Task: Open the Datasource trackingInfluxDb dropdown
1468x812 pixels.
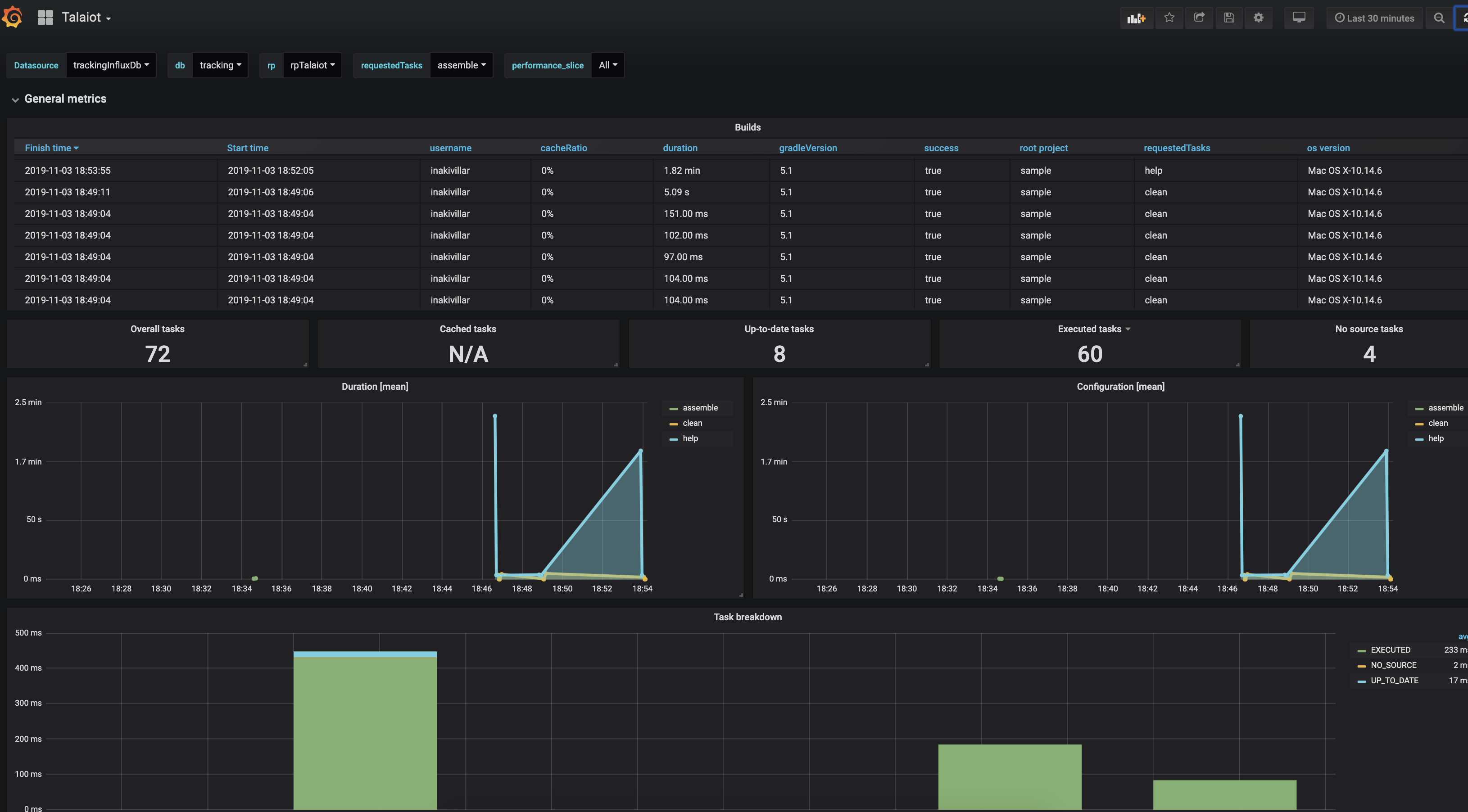Action: coord(111,66)
